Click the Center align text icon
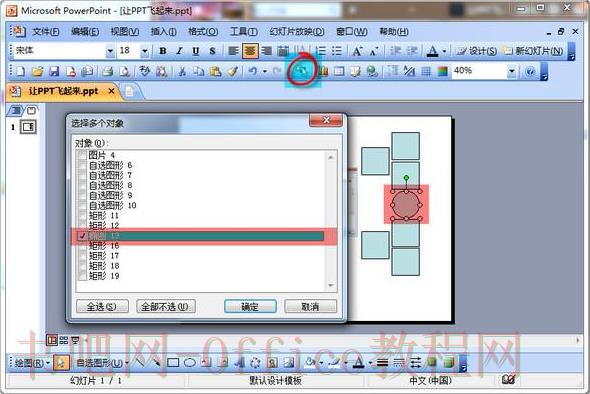 pyautogui.click(x=250, y=51)
